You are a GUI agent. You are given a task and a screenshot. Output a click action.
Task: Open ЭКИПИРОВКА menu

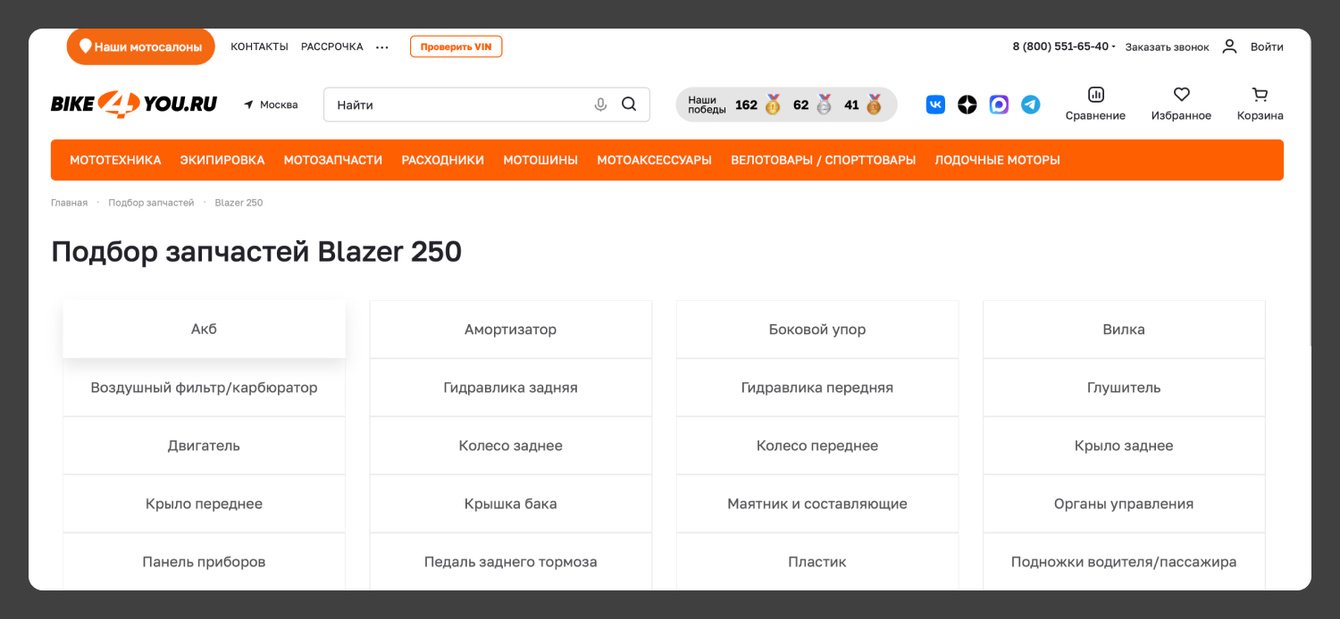[222, 160]
